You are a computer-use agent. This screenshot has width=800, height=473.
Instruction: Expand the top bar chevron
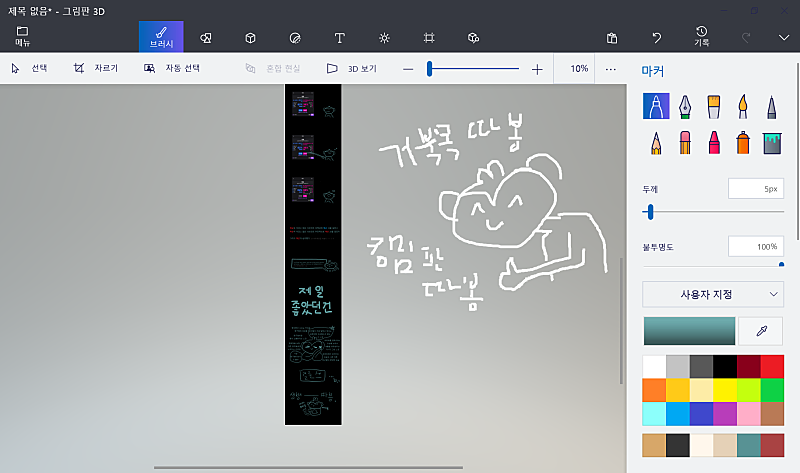coord(784,38)
